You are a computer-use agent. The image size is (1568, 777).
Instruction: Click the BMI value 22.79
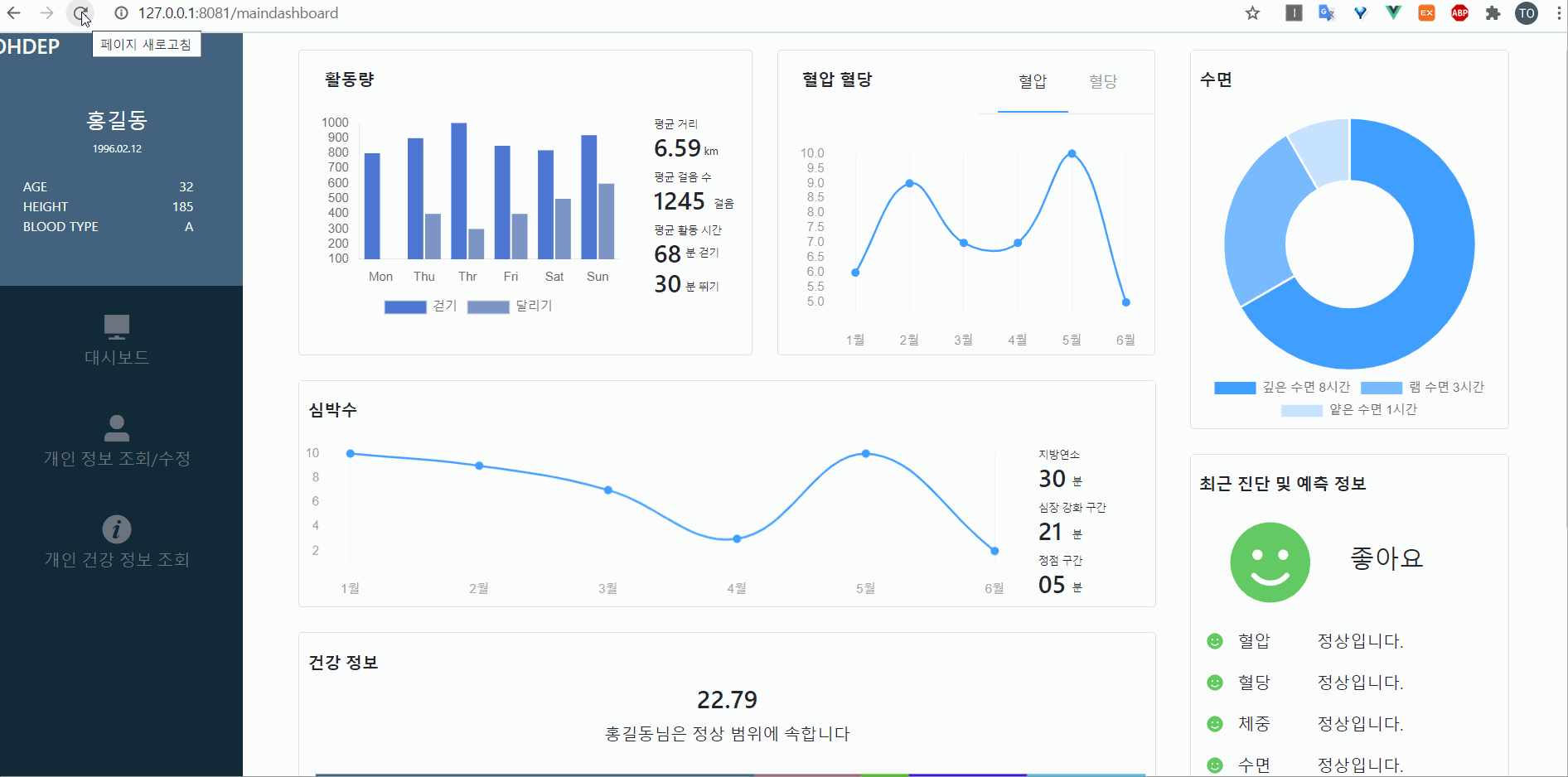727,700
